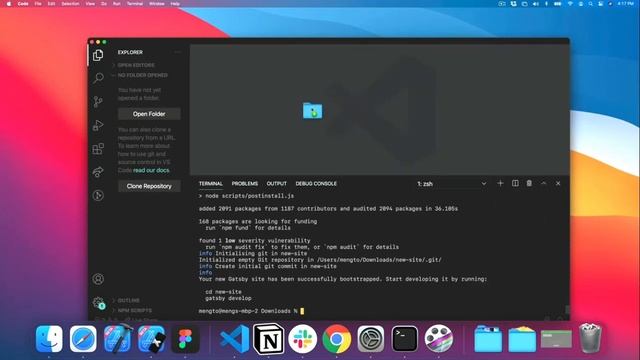Open the Live Share activity bar icon
This screenshot has height=360, width=640.
tap(98, 172)
